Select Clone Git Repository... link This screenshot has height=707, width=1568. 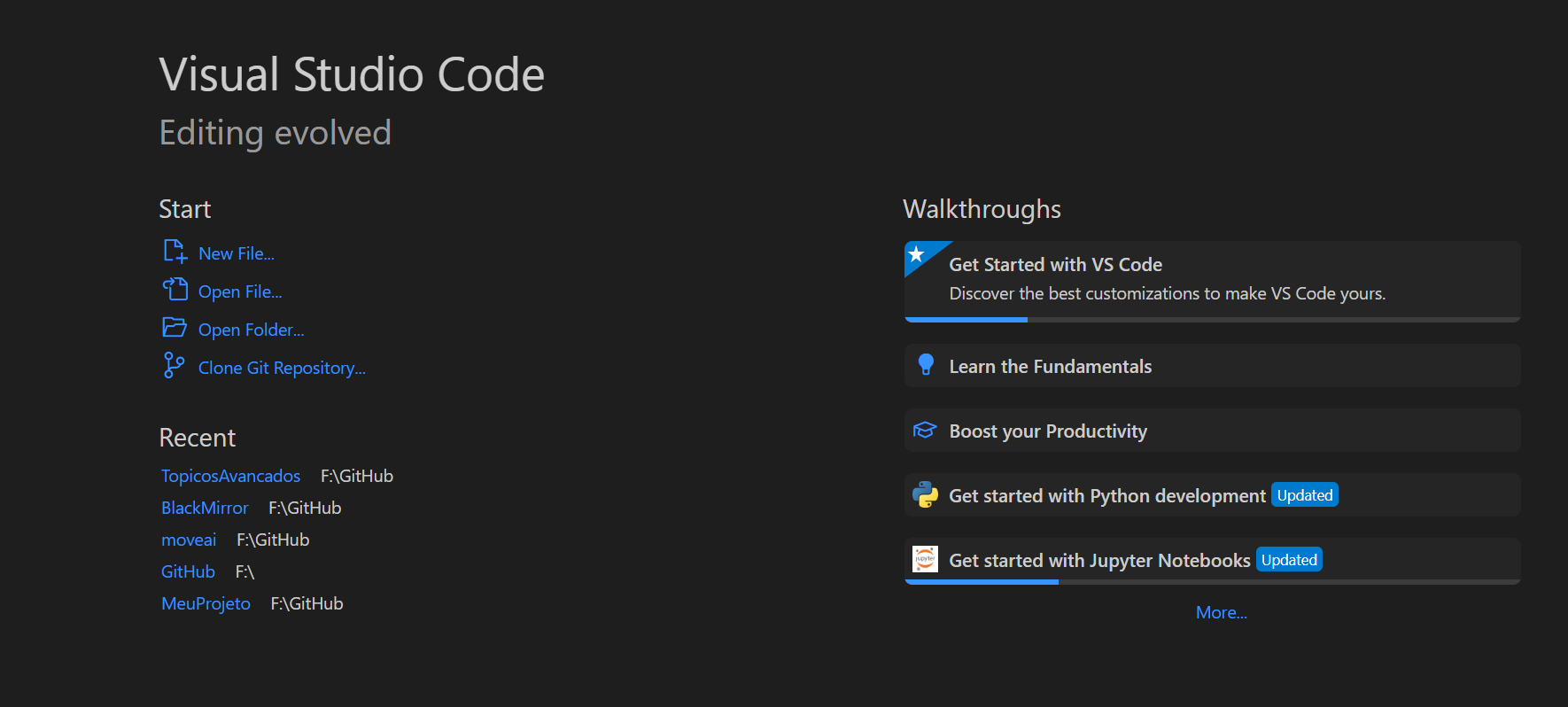click(x=282, y=368)
